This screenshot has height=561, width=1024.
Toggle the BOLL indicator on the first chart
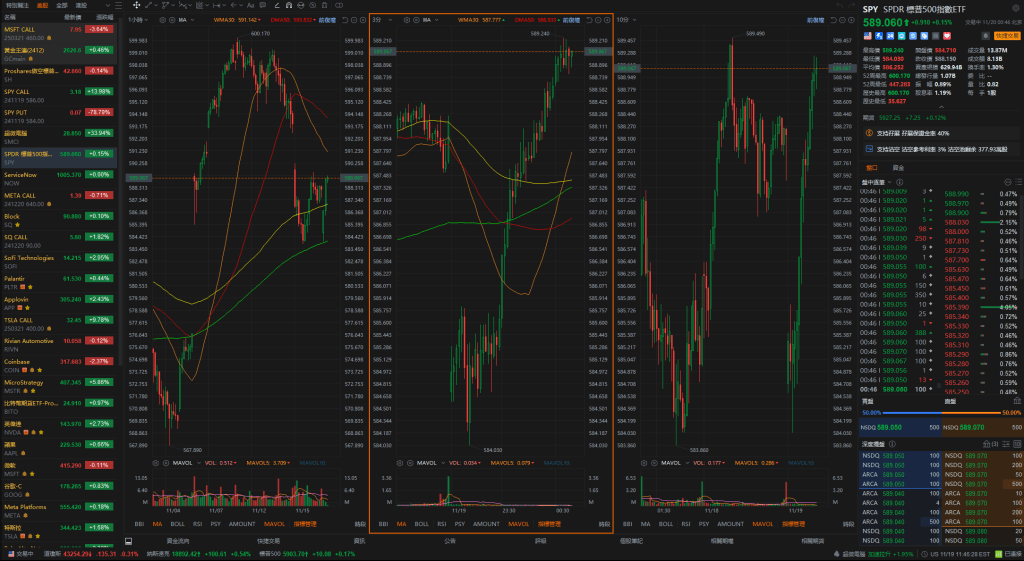(x=178, y=524)
